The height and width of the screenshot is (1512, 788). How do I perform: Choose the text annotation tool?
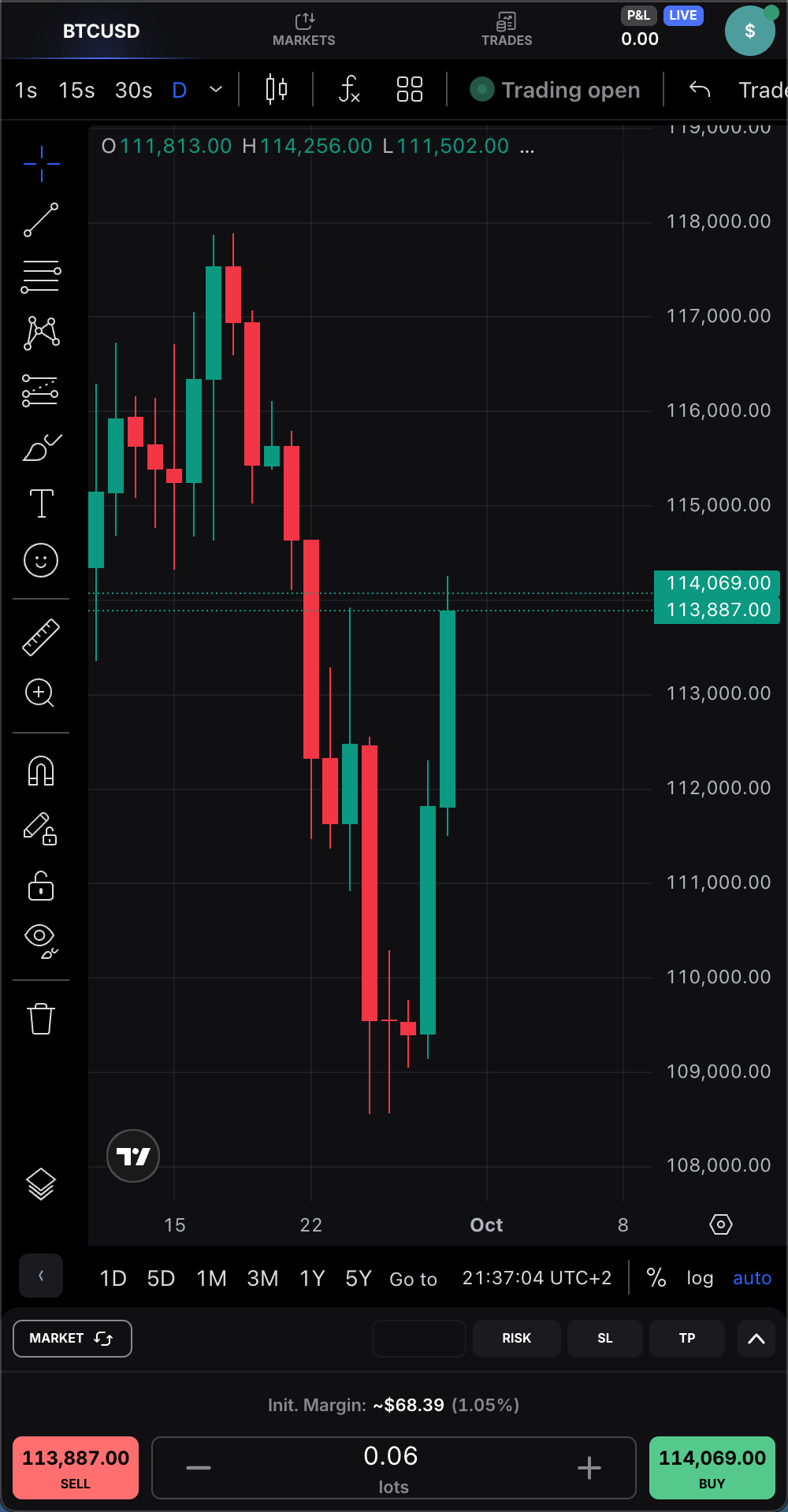pyautogui.click(x=41, y=503)
